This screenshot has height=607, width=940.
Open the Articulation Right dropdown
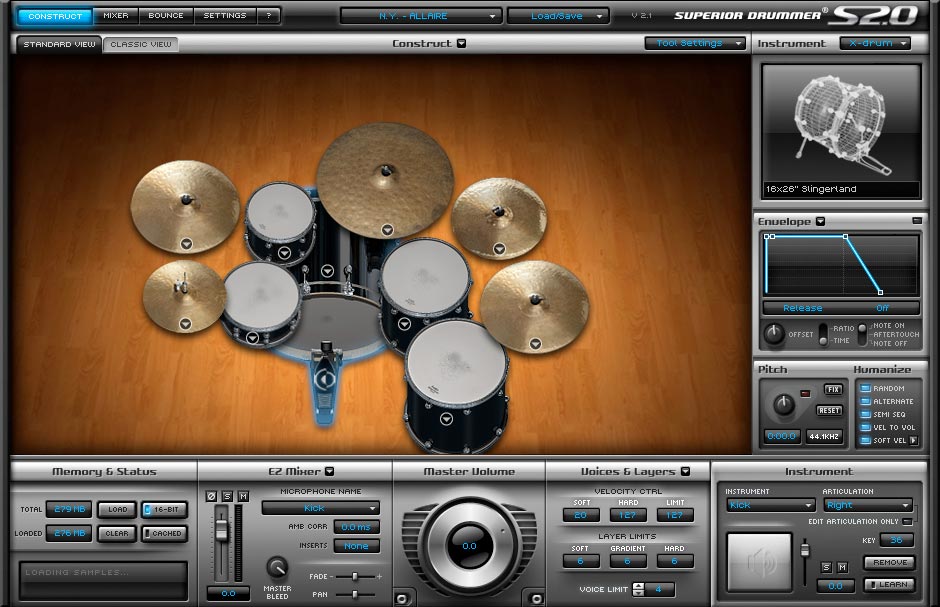(869, 505)
